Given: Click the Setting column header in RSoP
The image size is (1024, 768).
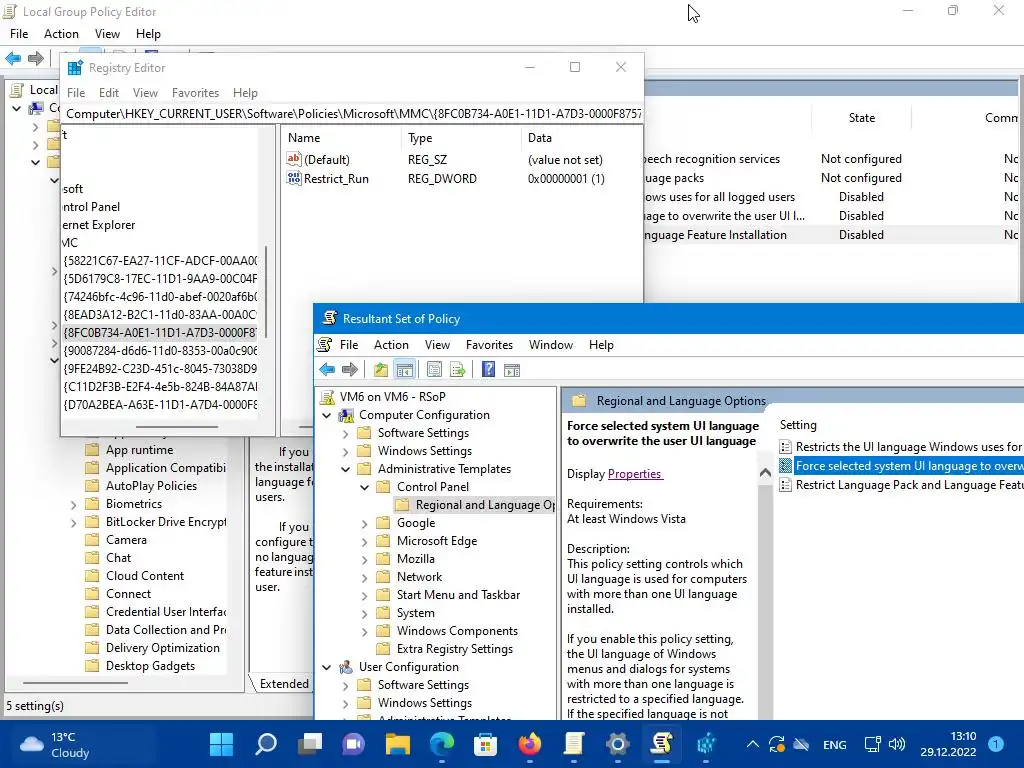Looking at the screenshot, I should click(798, 425).
